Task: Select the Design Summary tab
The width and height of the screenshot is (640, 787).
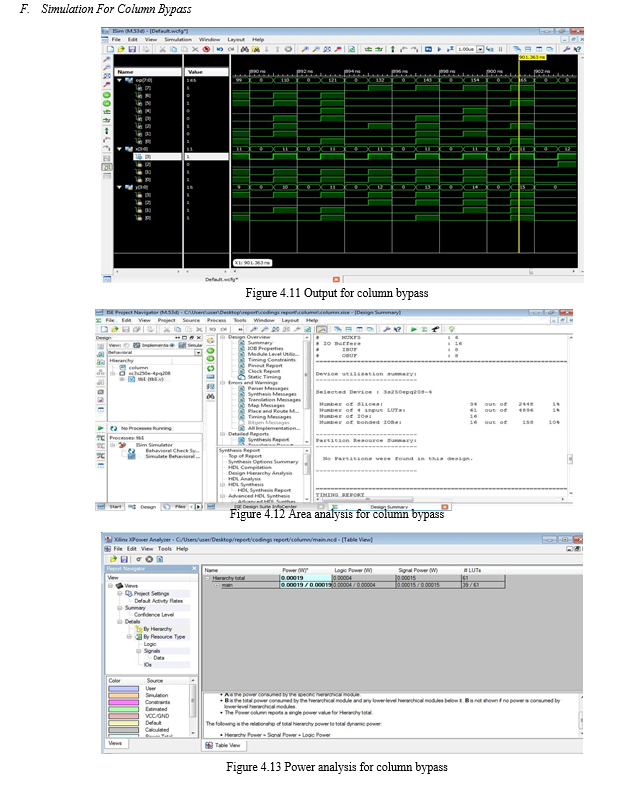Action: tap(389, 507)
